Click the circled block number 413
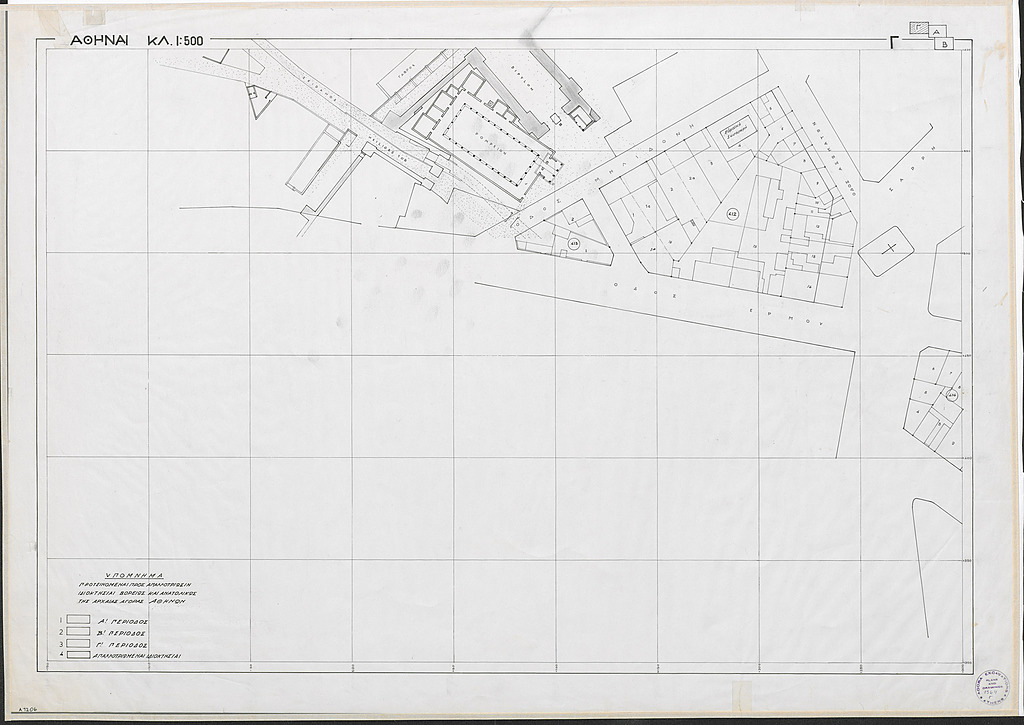Viewport: 1024px width, 725px height. click(573, 243)
